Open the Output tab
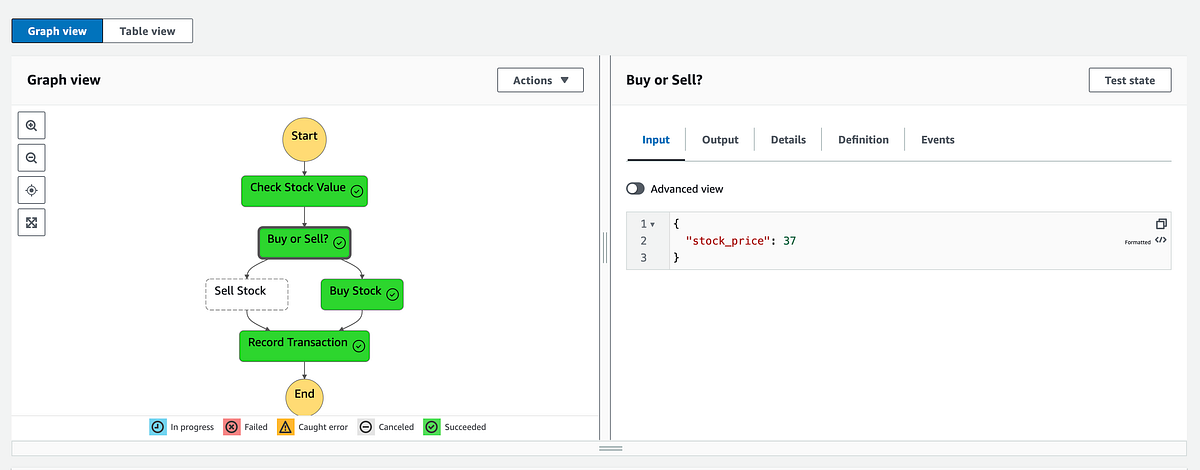Viewport: 1200px width, 470px height. tap(720, 140)
